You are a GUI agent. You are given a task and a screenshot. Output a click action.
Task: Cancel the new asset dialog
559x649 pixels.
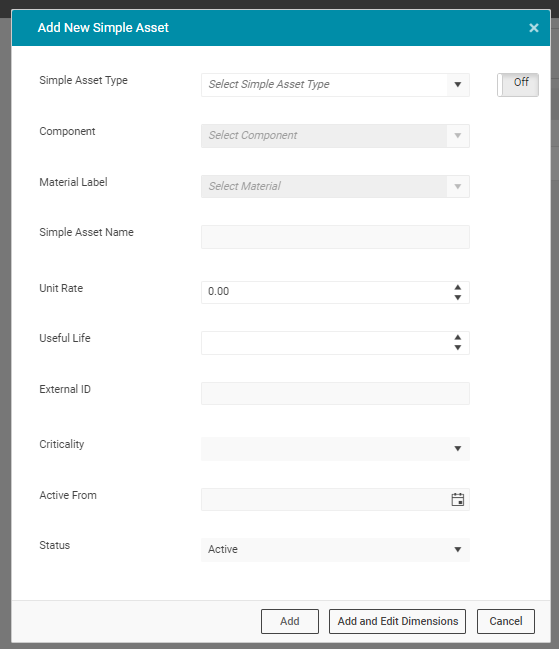tap(506, 621)
